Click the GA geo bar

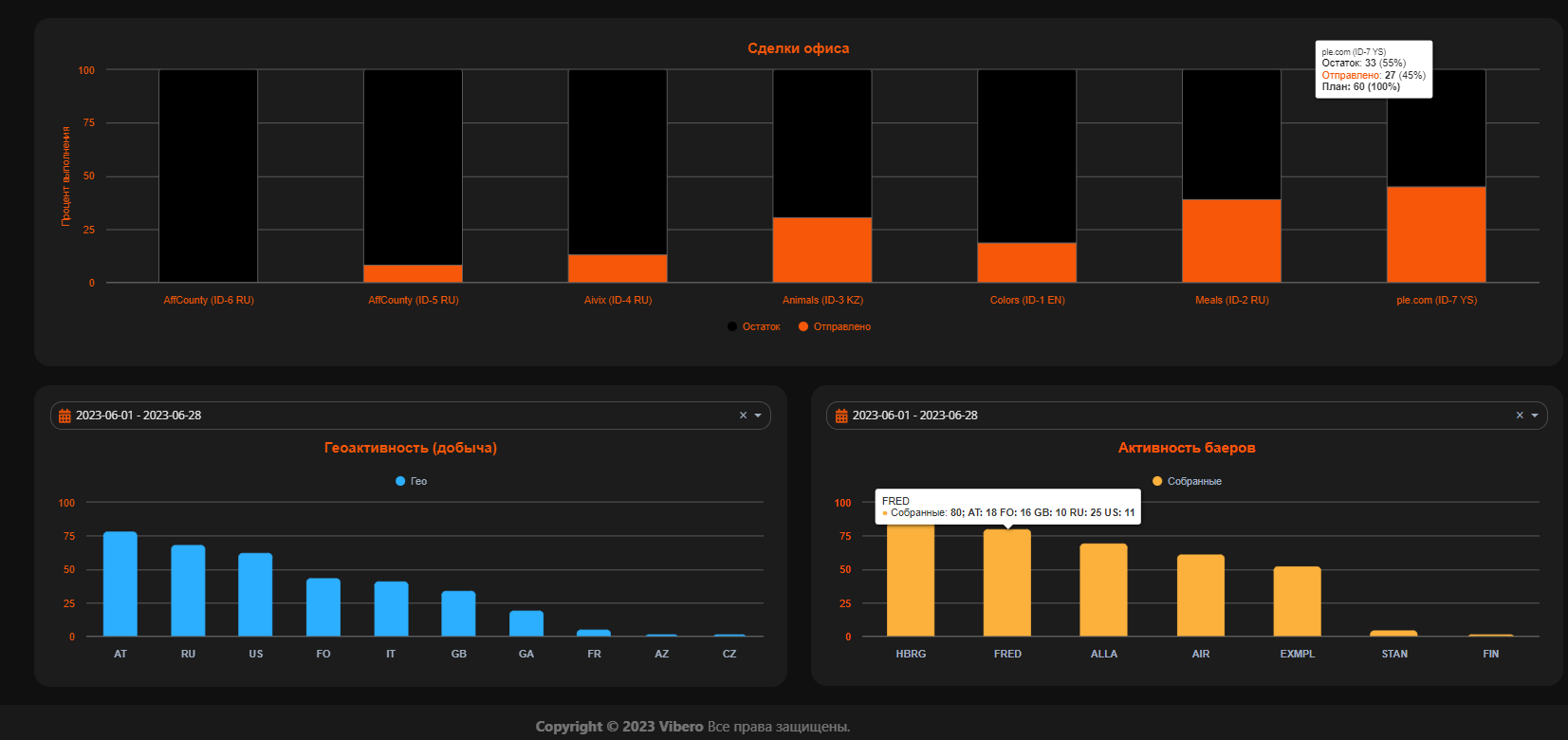[x=526, y=623]
